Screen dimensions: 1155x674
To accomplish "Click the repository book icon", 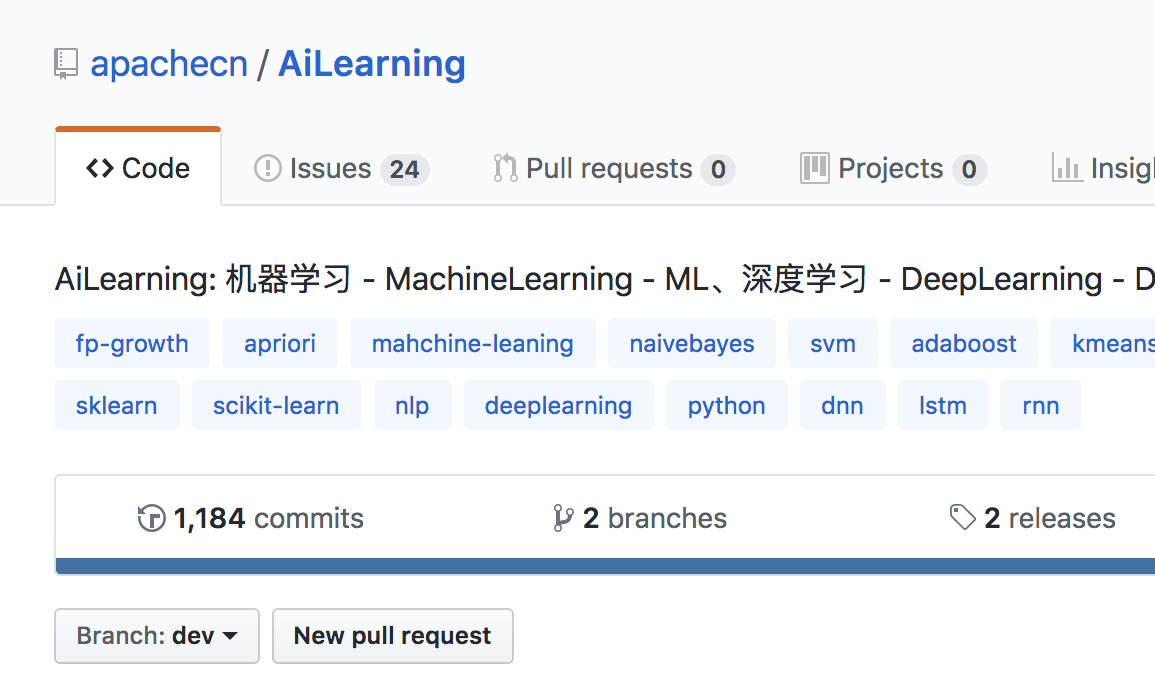I will [x=66, y=64].
